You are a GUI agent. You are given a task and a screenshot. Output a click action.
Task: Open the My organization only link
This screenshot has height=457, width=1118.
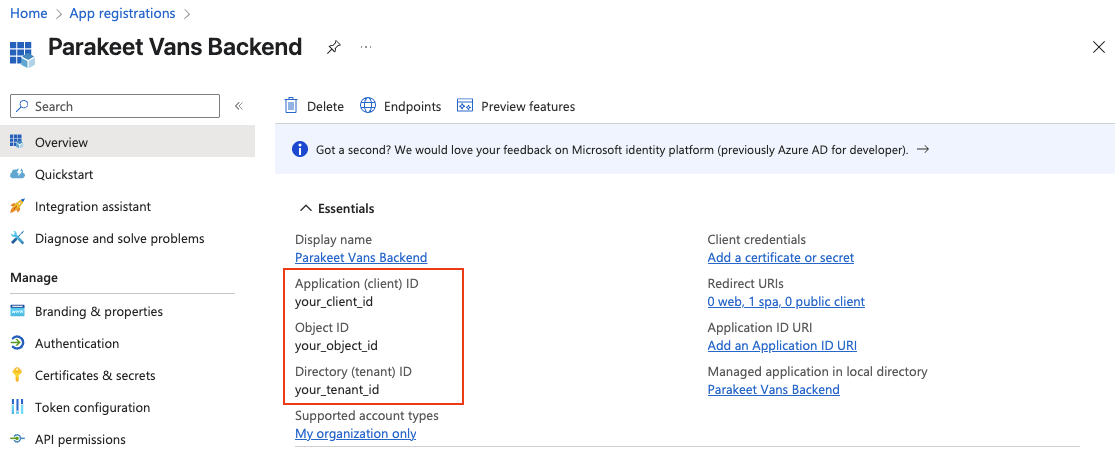click(x=356, y=433)
